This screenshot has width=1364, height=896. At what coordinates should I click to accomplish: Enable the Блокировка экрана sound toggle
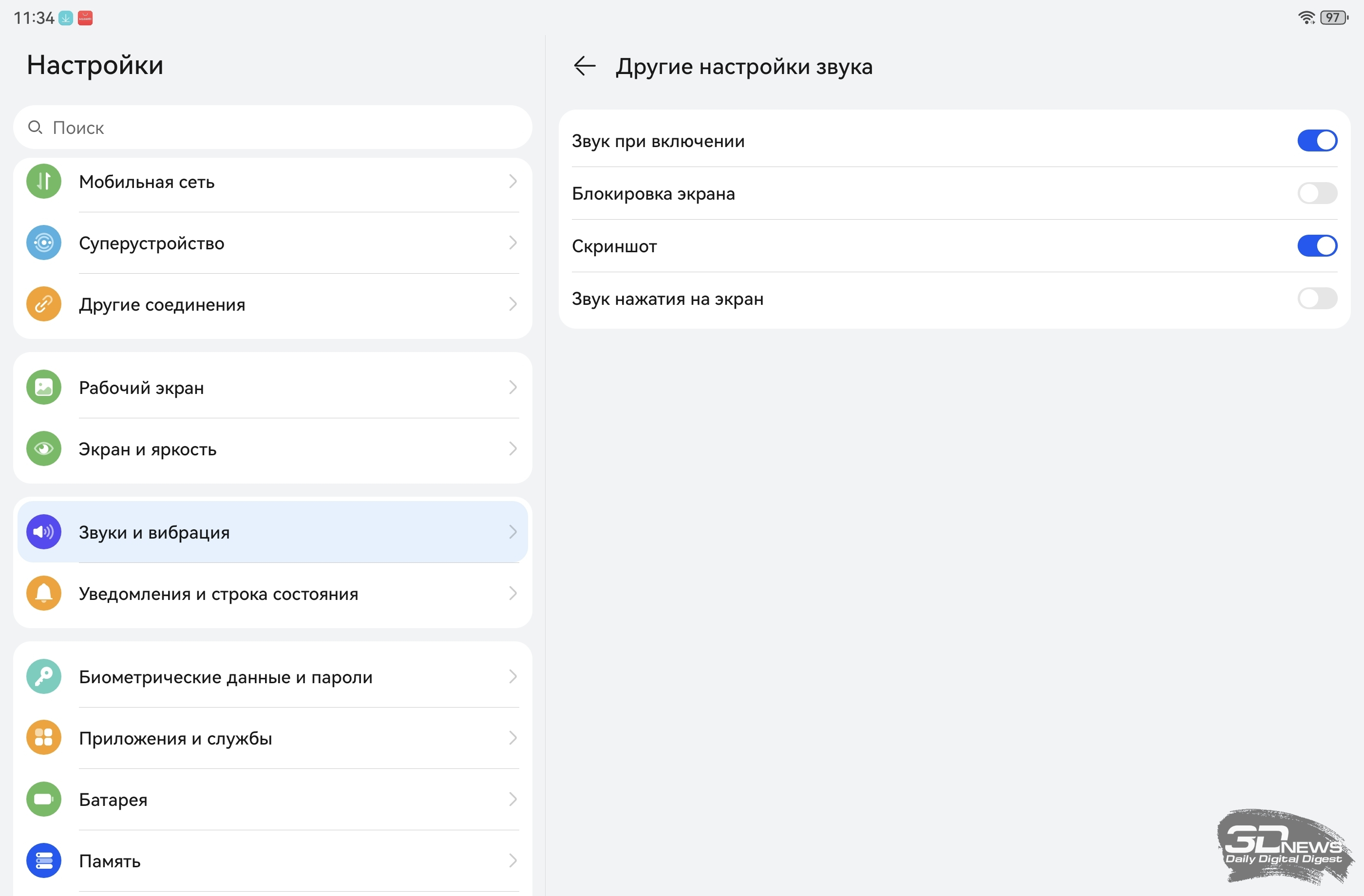pyautogui.click(x=1316, y=194)
